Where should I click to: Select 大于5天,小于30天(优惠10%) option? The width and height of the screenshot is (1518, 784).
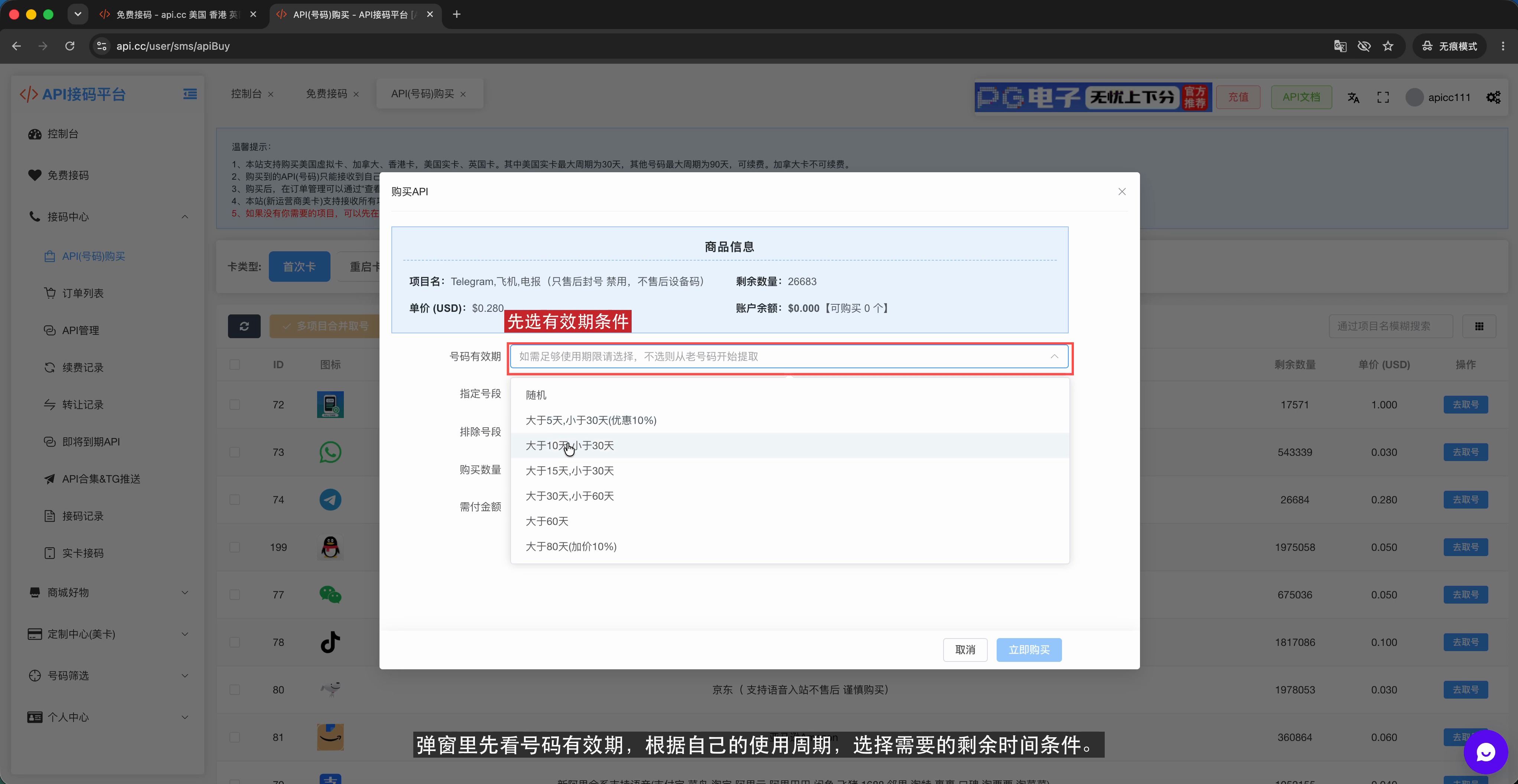click(x=790, y=420)
